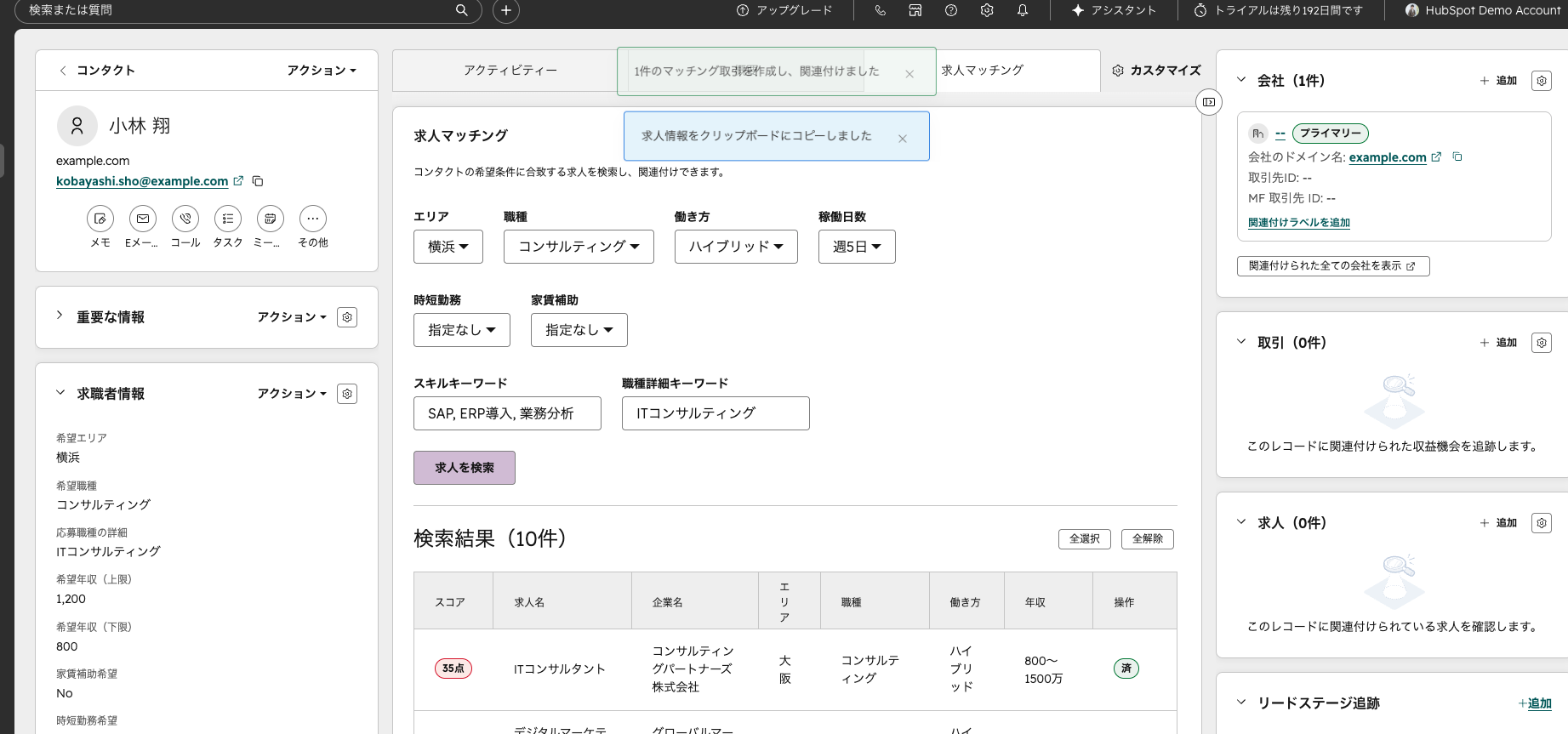This screenshot has width=1568, height=734.
Task: Click +追加 in リードステージ追跡 card
Action: pyautogui.click(x=1535, y=703)
